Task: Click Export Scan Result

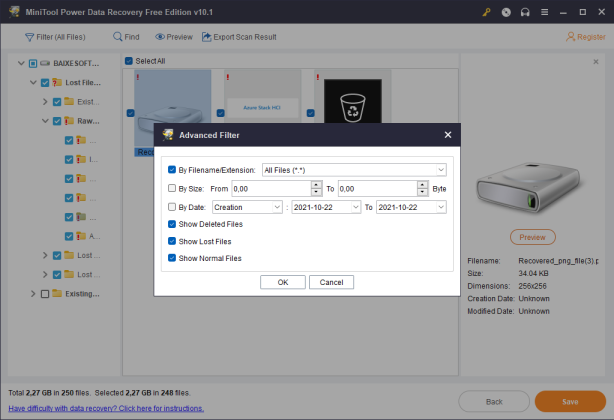Action: 239,37
